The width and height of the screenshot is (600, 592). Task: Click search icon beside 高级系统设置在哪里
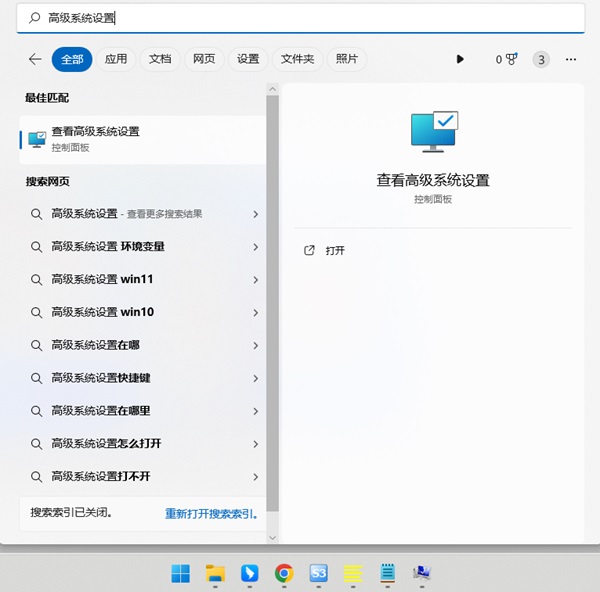click(x=36, y=411)
